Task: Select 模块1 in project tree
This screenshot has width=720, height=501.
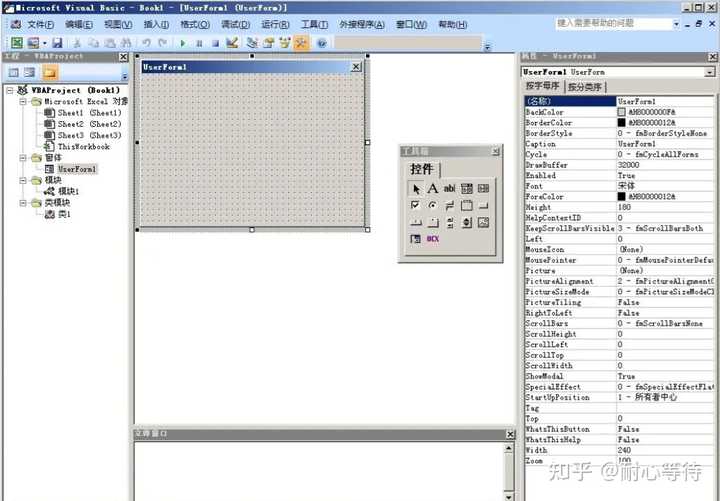Action: (68, 192)
